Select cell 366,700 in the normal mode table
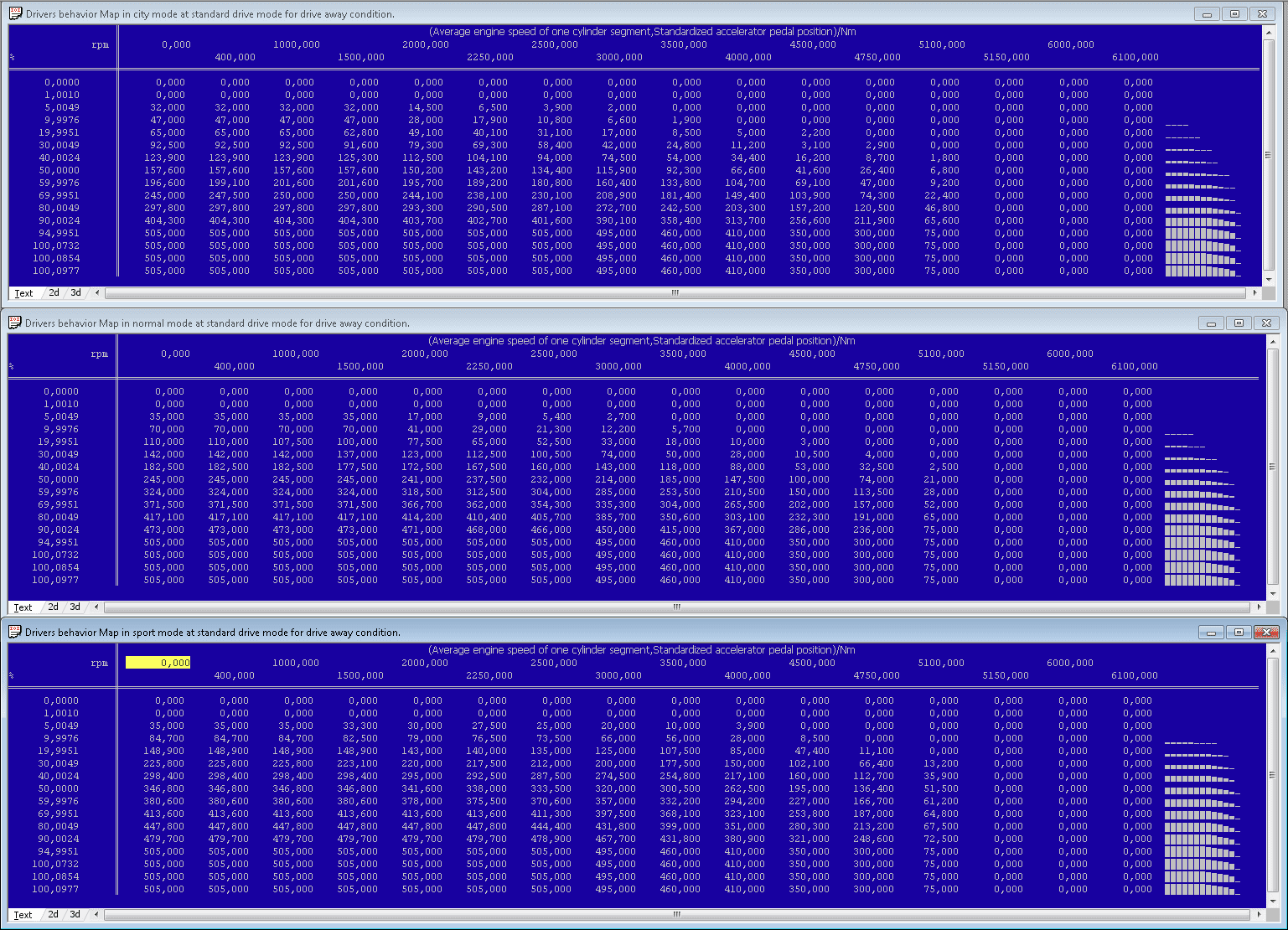1288x930 pixels. [422, 504]
